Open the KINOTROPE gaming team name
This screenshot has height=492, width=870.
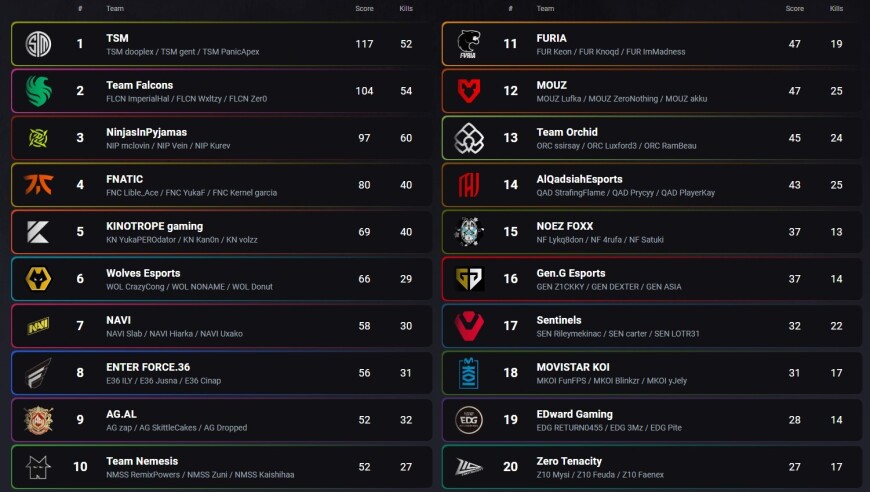tap(154, 226)
